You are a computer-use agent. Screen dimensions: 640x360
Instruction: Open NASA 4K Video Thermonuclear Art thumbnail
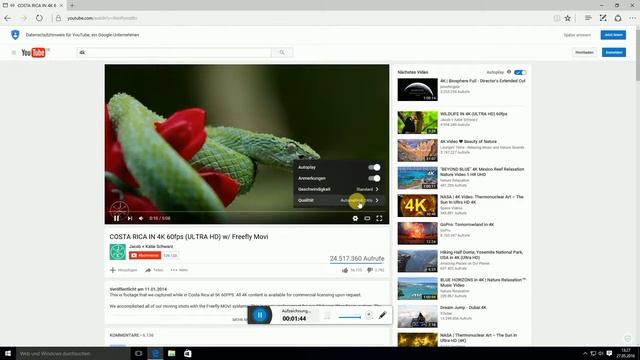tap(418, 205)
